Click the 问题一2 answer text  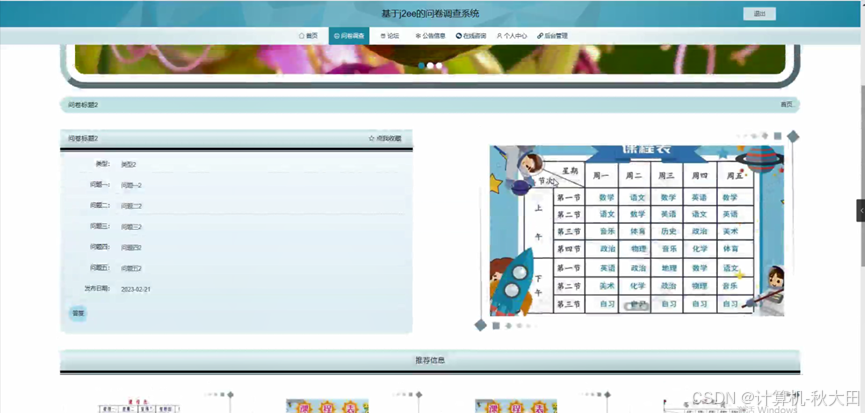(x=131, y=185)
